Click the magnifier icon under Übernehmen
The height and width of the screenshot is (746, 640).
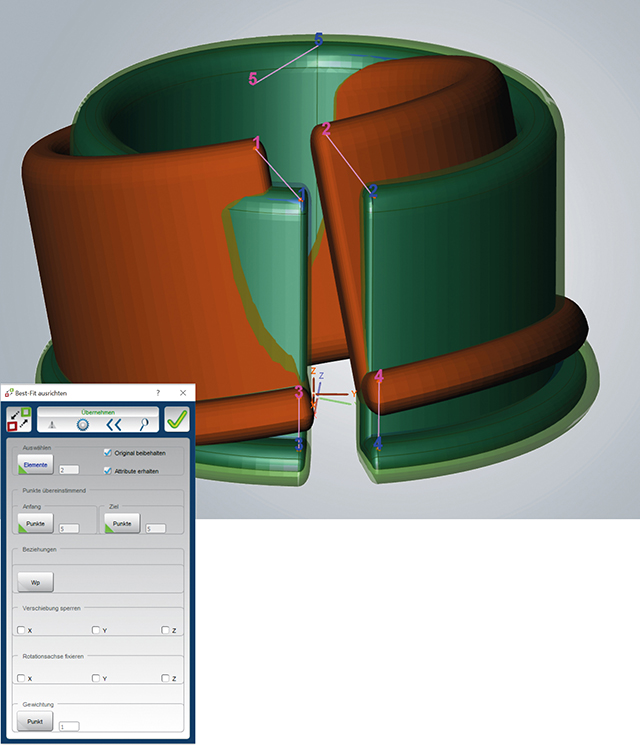[144, 424]
